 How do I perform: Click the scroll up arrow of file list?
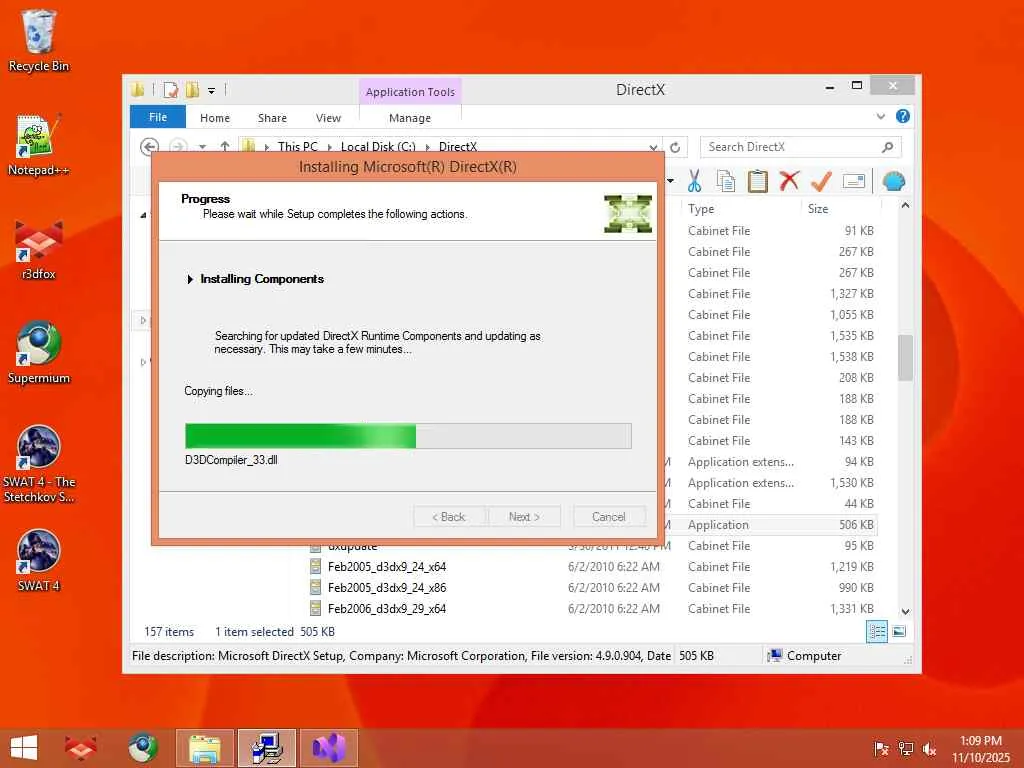click(x=905, y=206)
